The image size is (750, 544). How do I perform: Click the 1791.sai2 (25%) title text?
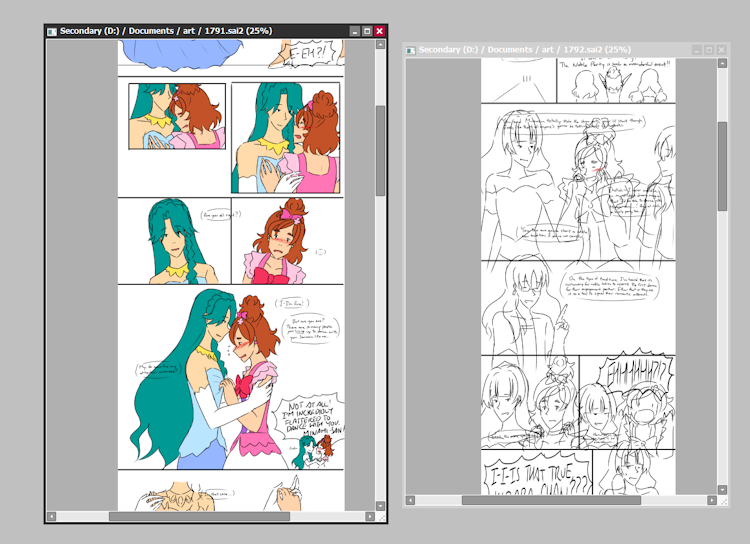pyautogui.click(x=238, y=31)
